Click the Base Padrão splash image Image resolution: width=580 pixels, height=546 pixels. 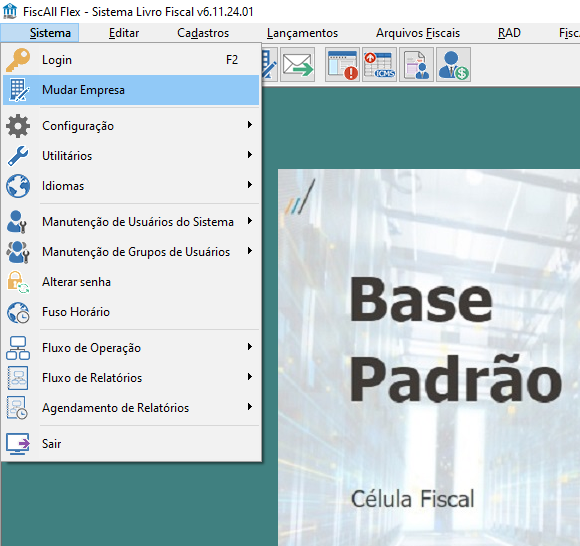pos(429,357)
